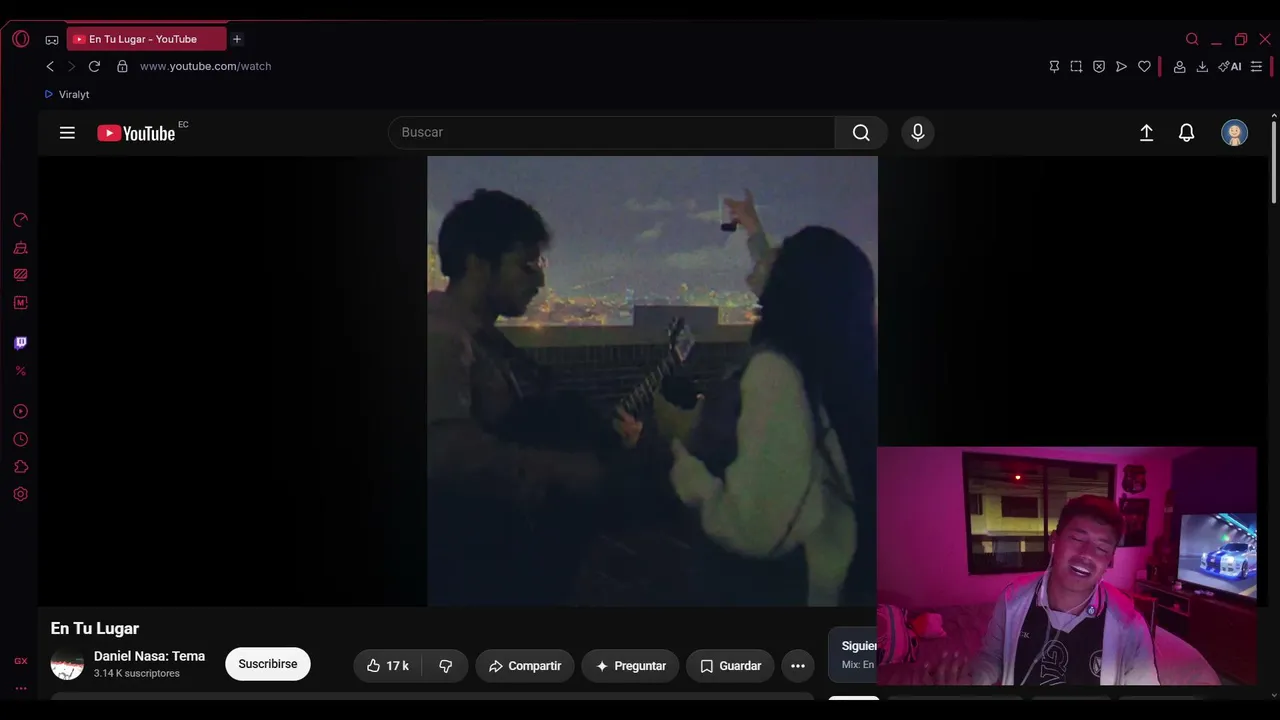Add page to bookmarks with heart icon
1280x720 pixels.
pos(1144,66)
